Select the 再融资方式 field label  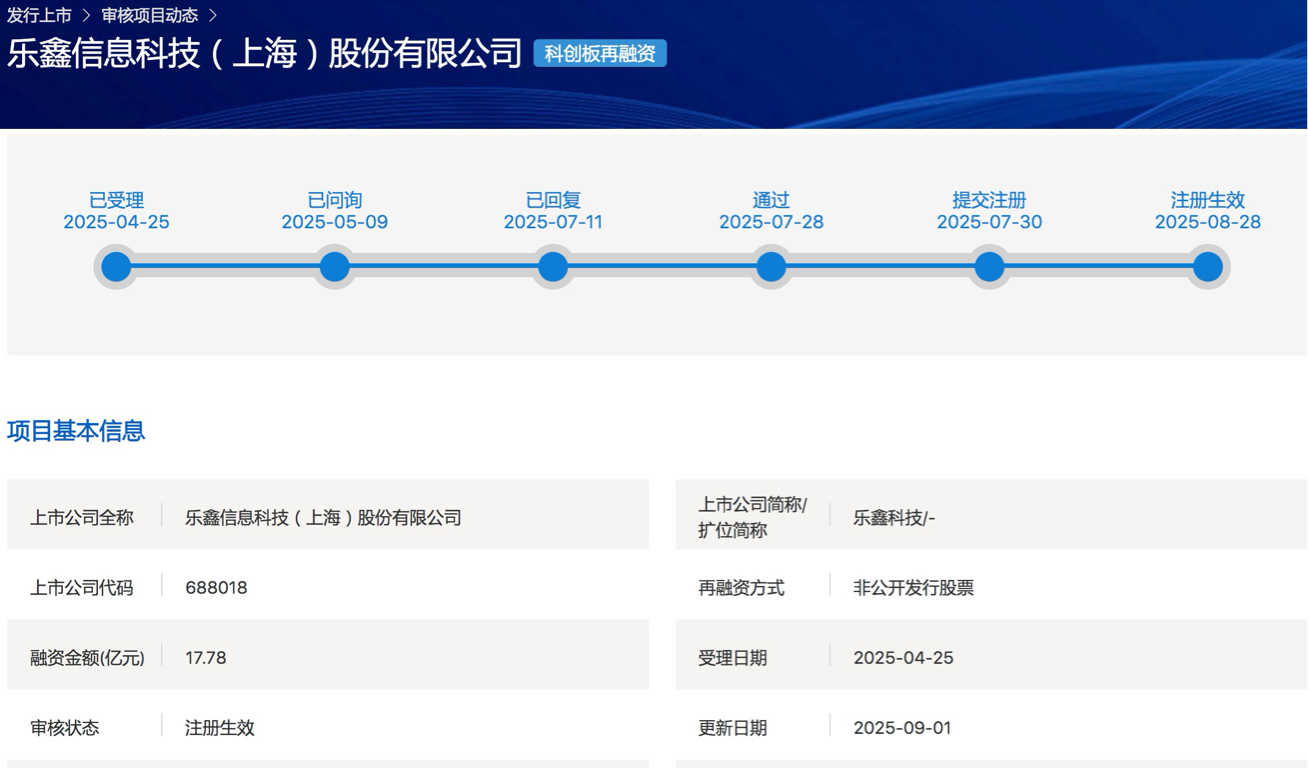point(741,588)
